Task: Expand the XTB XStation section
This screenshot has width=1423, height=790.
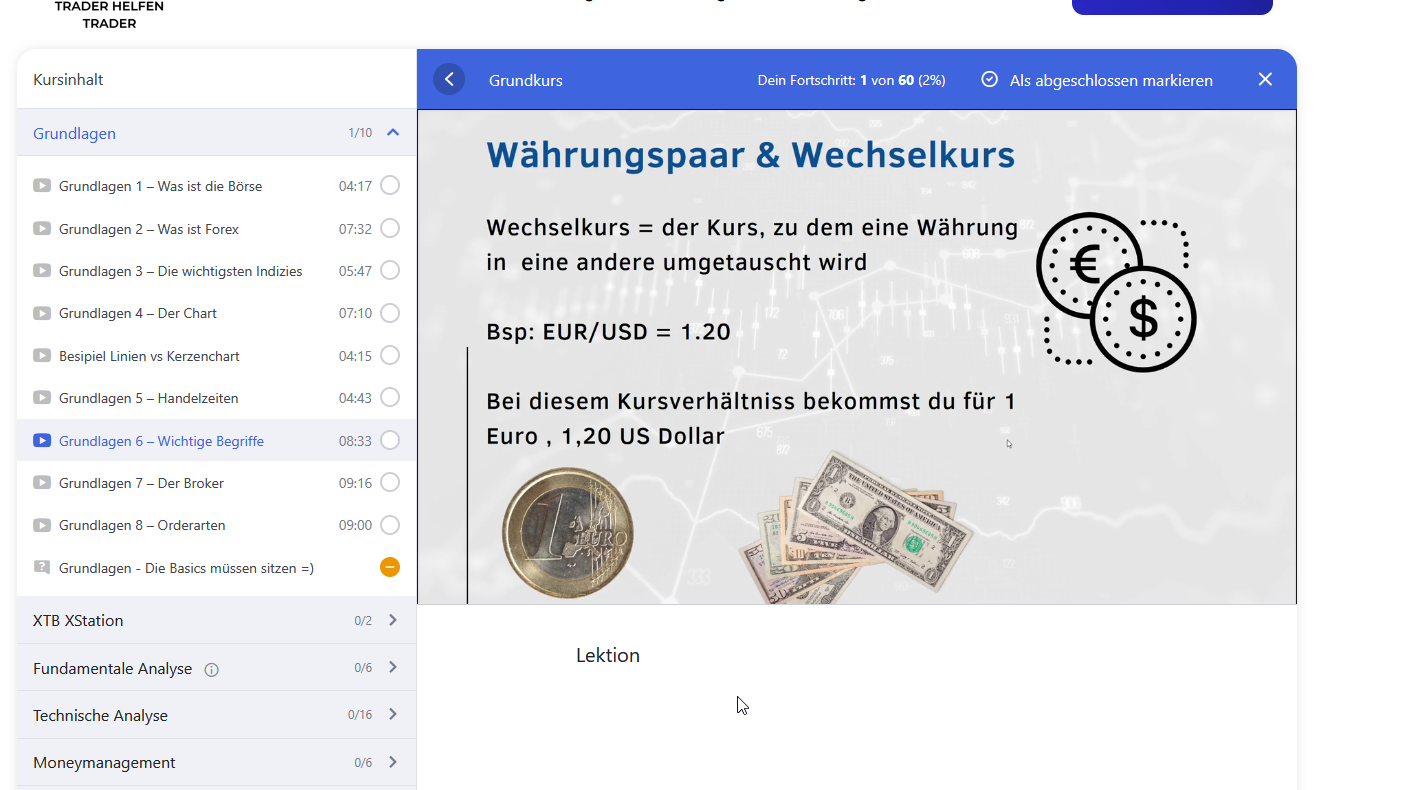Action: pyautogui.click(x=393, y=620)
